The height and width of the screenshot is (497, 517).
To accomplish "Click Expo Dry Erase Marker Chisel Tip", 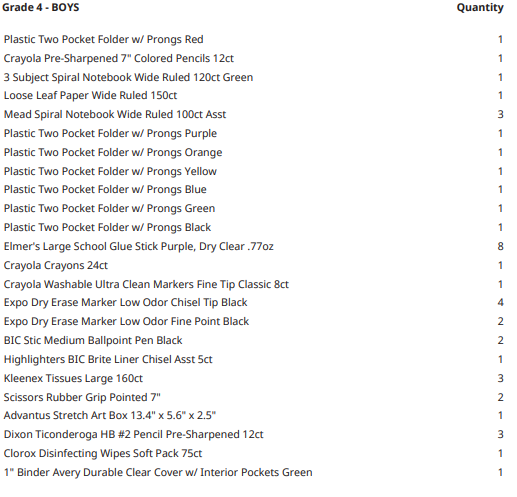I will 125,302.
